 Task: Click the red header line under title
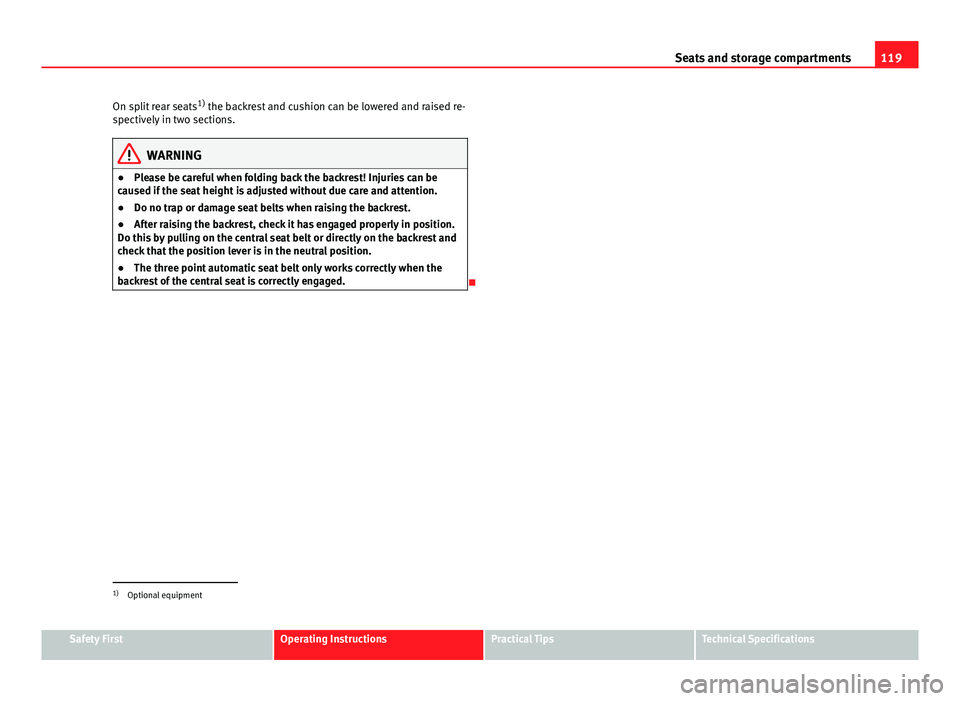(x=457, y=67)
